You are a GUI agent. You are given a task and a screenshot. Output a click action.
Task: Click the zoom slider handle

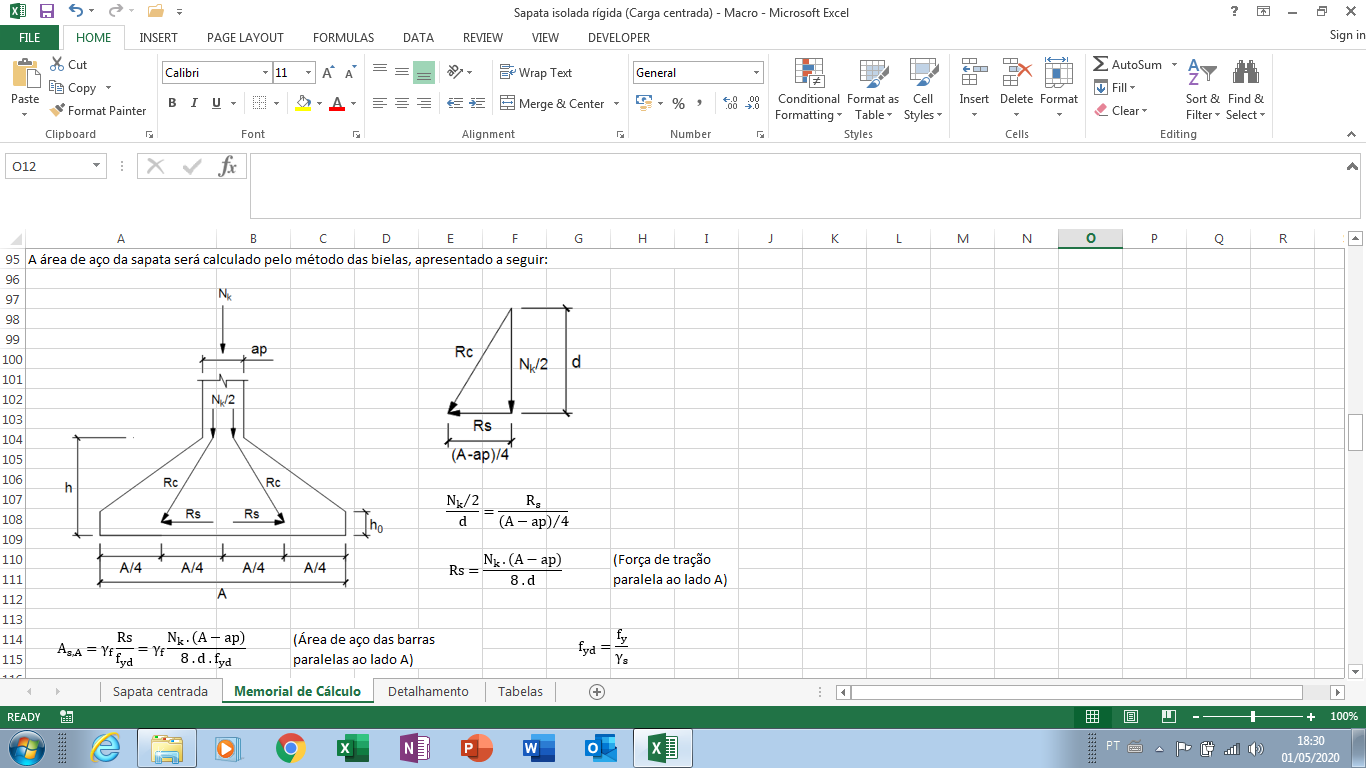[1253, 717]
